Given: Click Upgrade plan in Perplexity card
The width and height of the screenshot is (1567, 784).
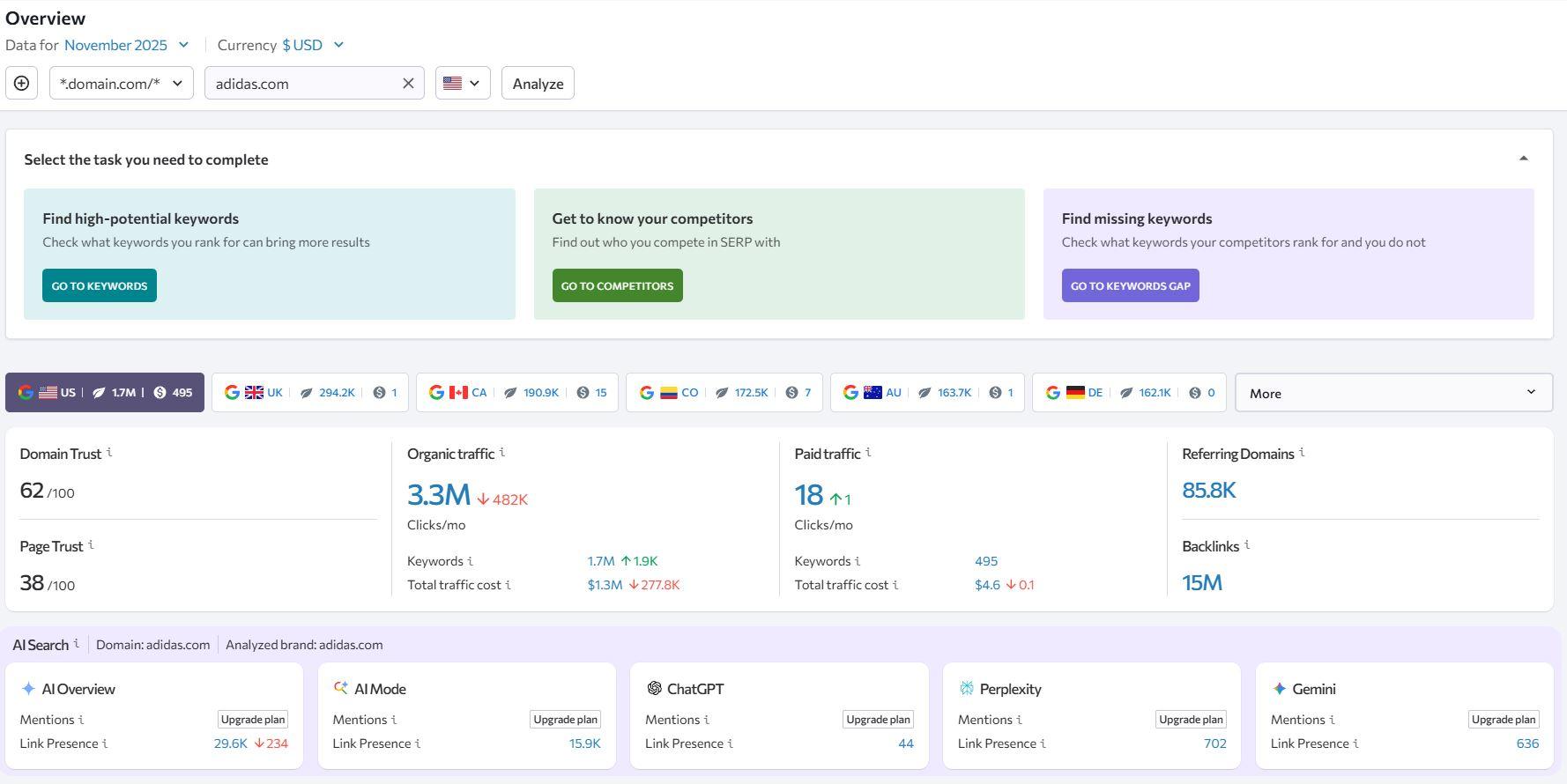Looking at the screenshot, I should coord(1191,720).
